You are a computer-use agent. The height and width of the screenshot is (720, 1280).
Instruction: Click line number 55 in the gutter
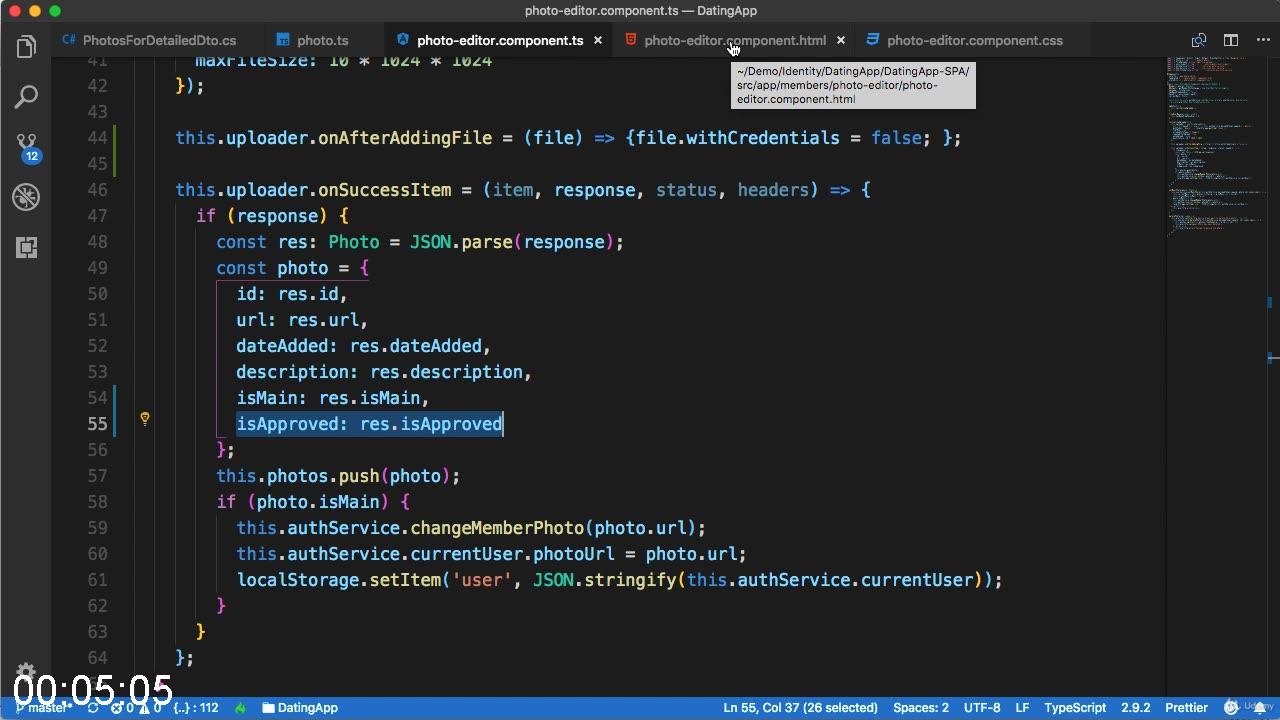[x=97, y=424]
